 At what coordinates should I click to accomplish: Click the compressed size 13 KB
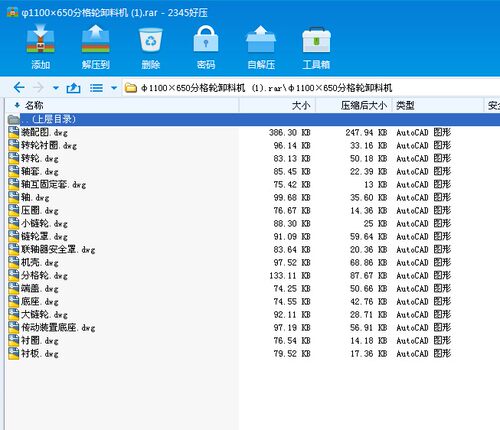pos(375,185)
